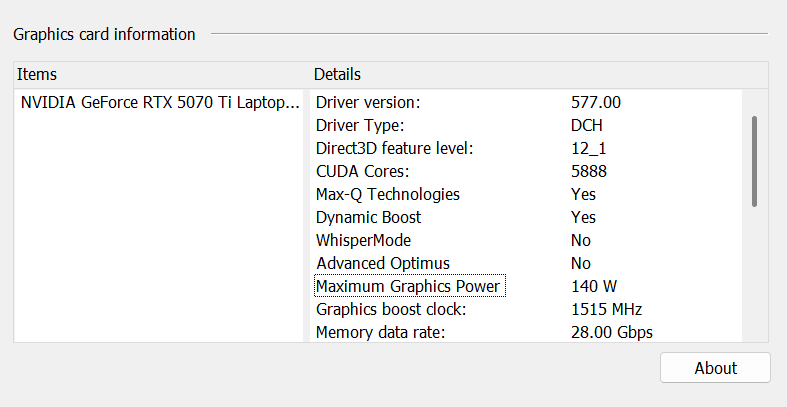Select Direct3D feature level label
Screen dimensions: 787x407
(395, 149)
